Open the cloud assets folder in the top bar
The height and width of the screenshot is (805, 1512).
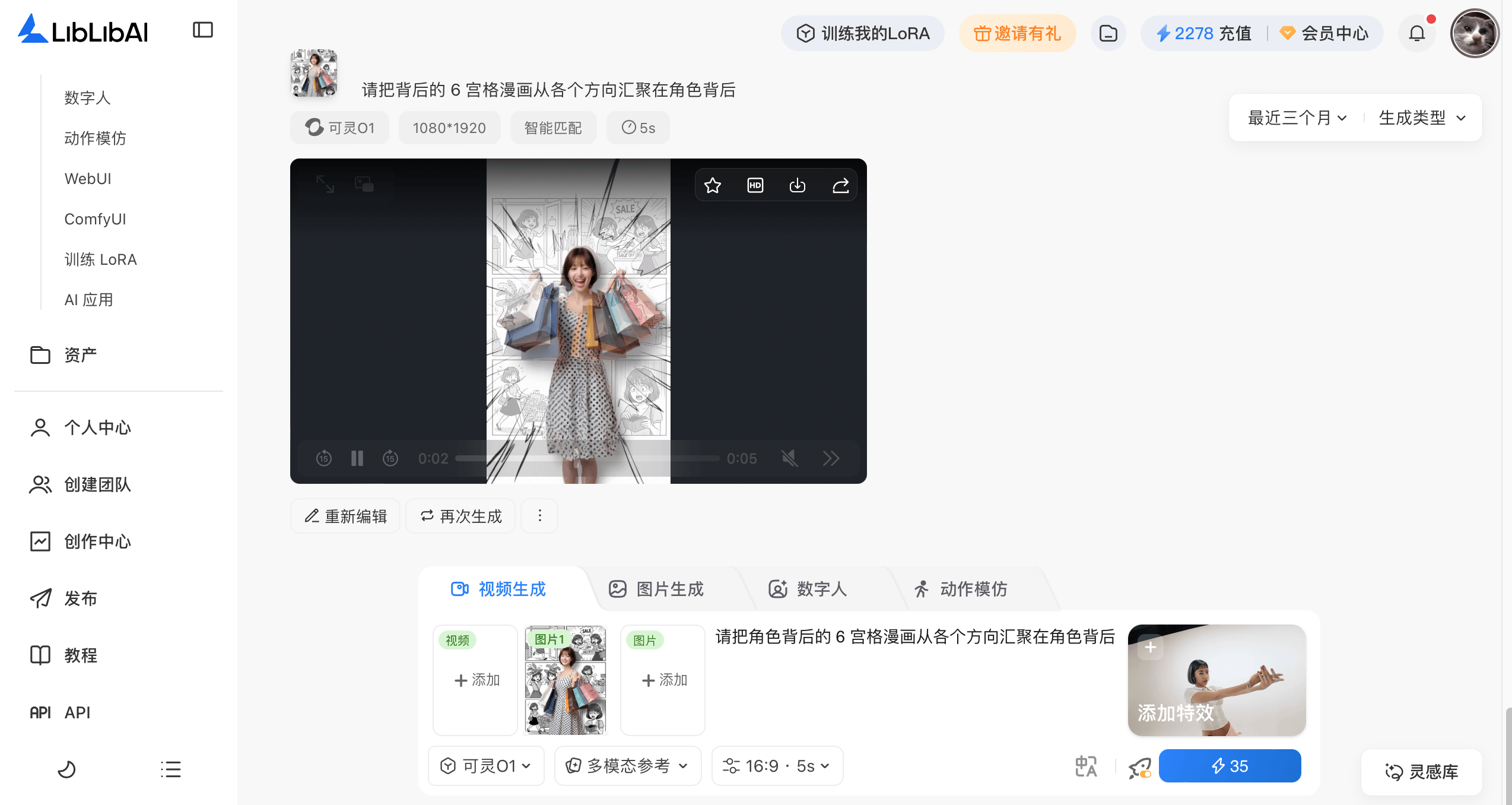[x=1108, y=33]
